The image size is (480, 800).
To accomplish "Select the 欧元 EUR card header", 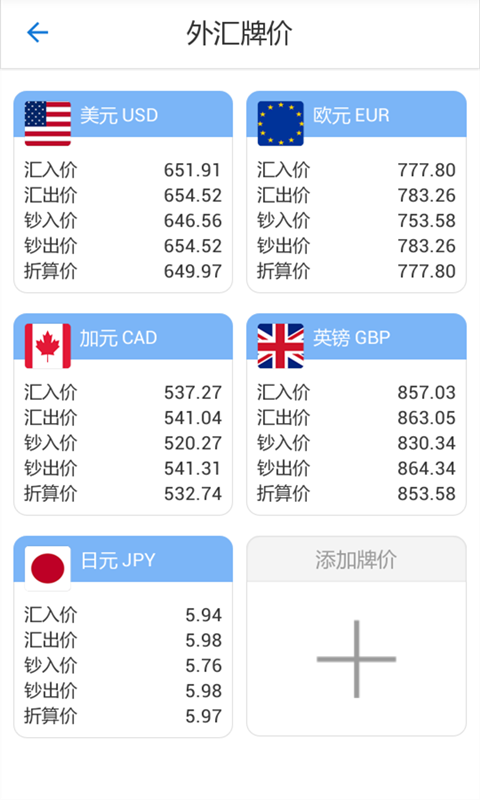I will (x=357, y=114).
